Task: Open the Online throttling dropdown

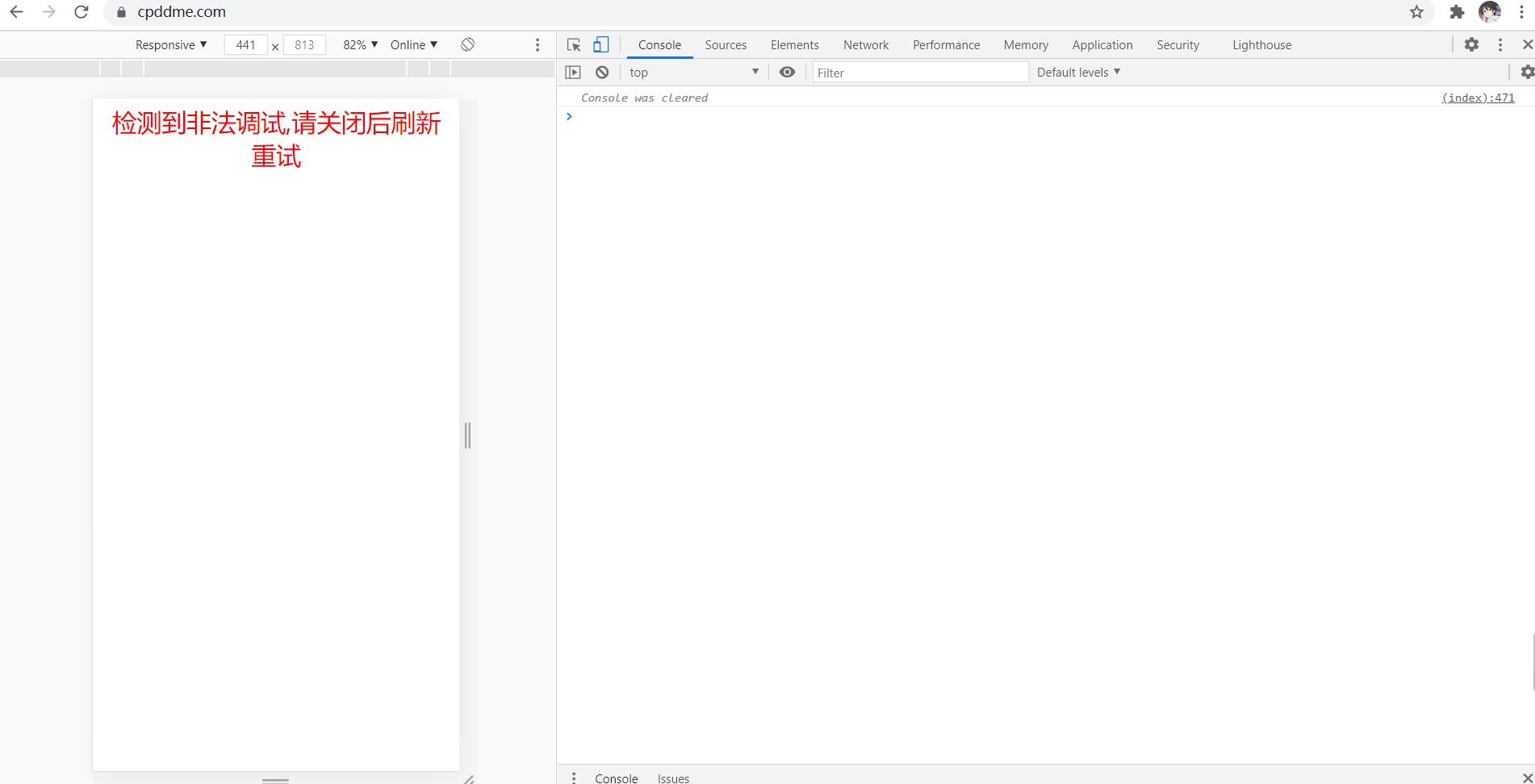Action: tap(413, 45)
